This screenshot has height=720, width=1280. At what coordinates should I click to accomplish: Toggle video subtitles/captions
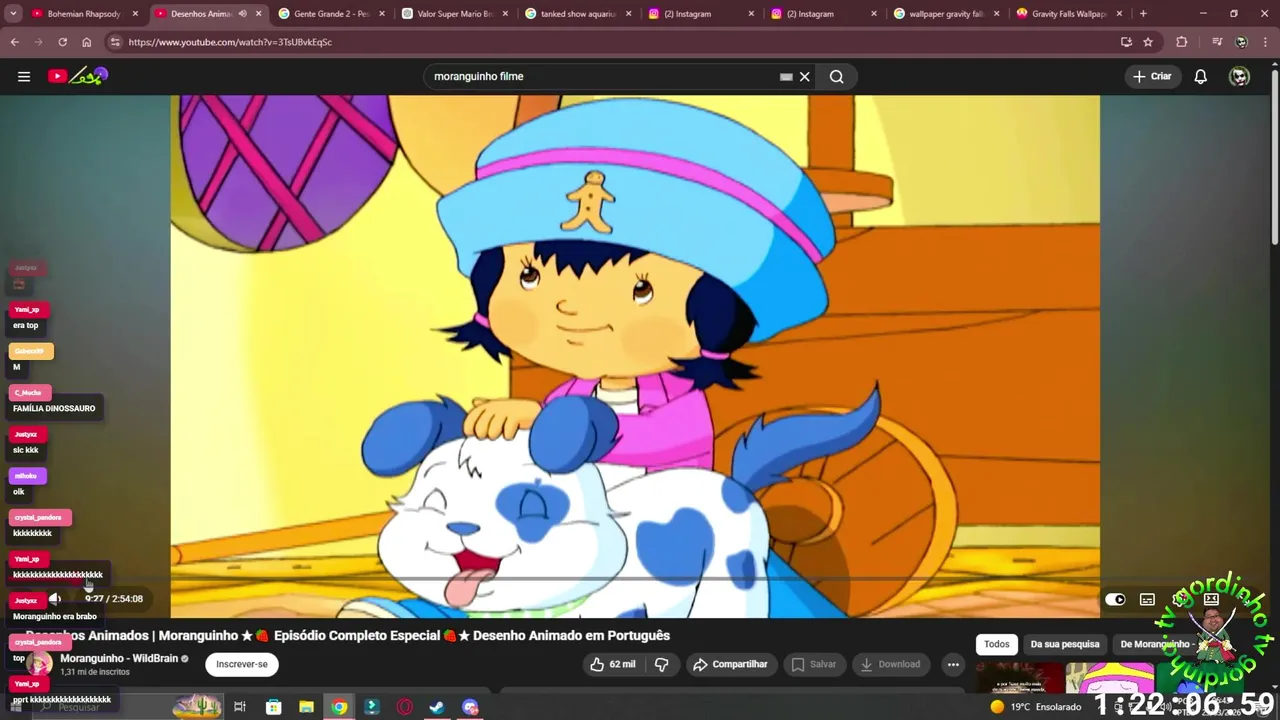coord(1147,599)
